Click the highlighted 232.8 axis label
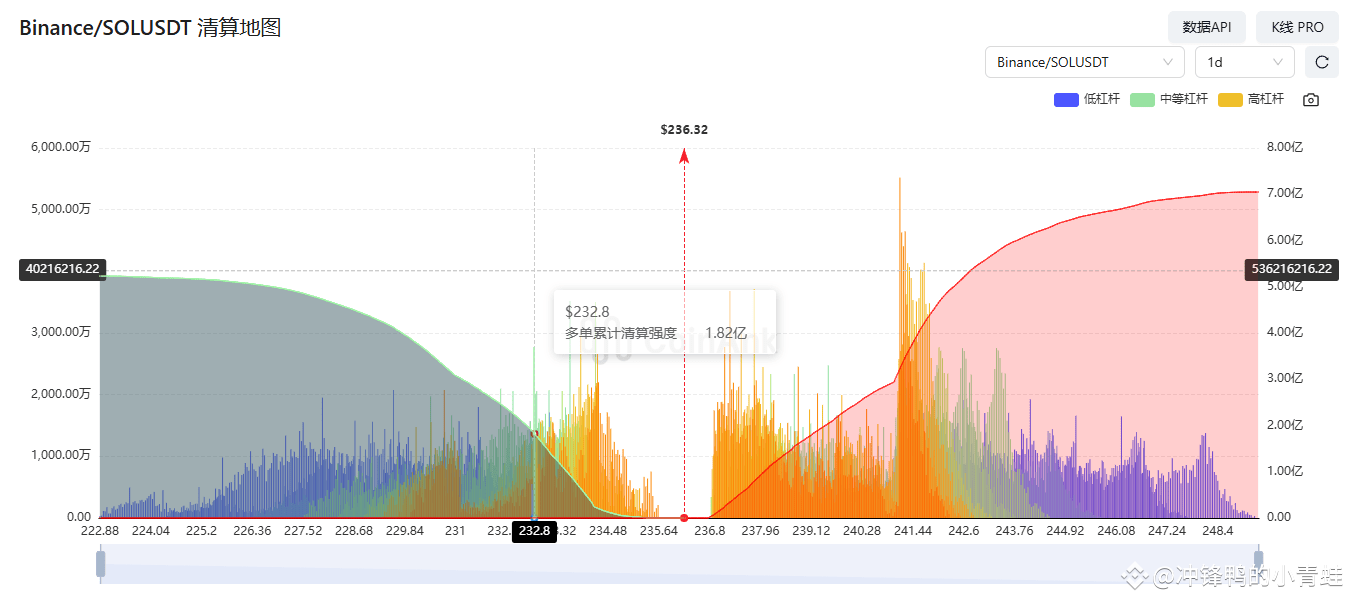Viewport: 1351px width, 599px height. click(534, 532)
